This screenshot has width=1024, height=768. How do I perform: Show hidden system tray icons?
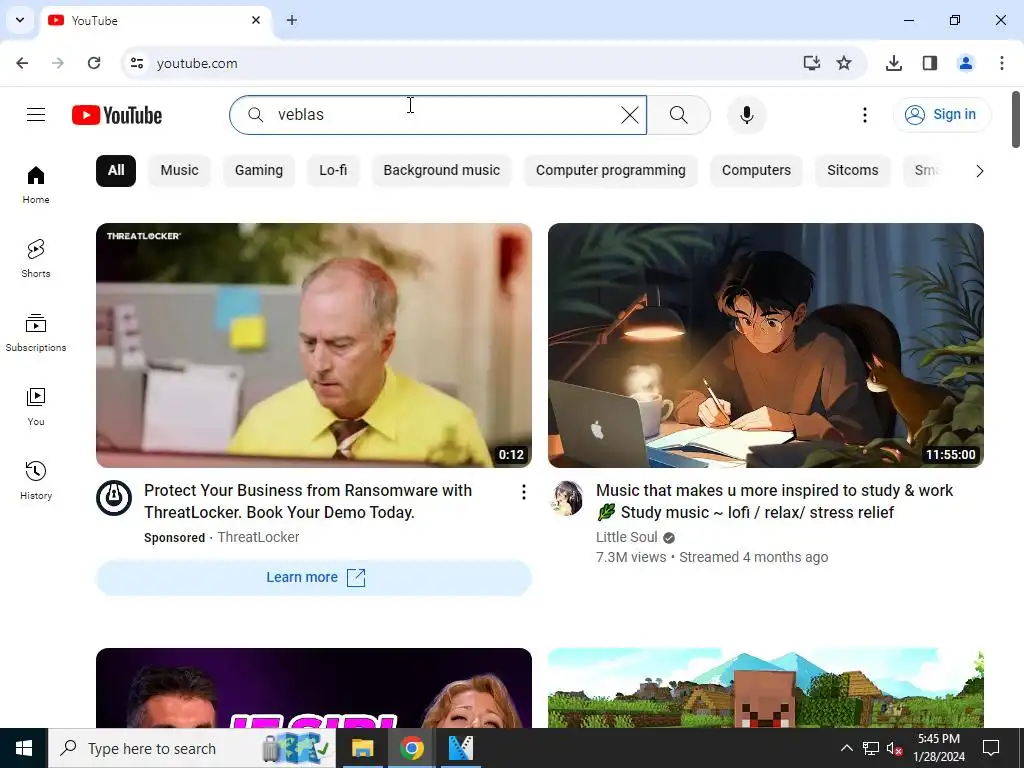click(x=846, y=748)
